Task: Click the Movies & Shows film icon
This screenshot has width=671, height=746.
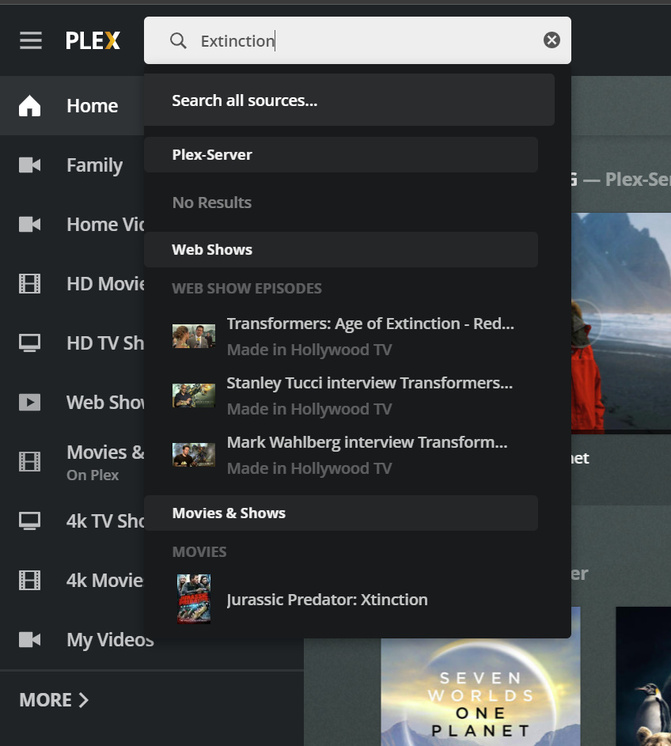Action: click(x=30, y=461)
